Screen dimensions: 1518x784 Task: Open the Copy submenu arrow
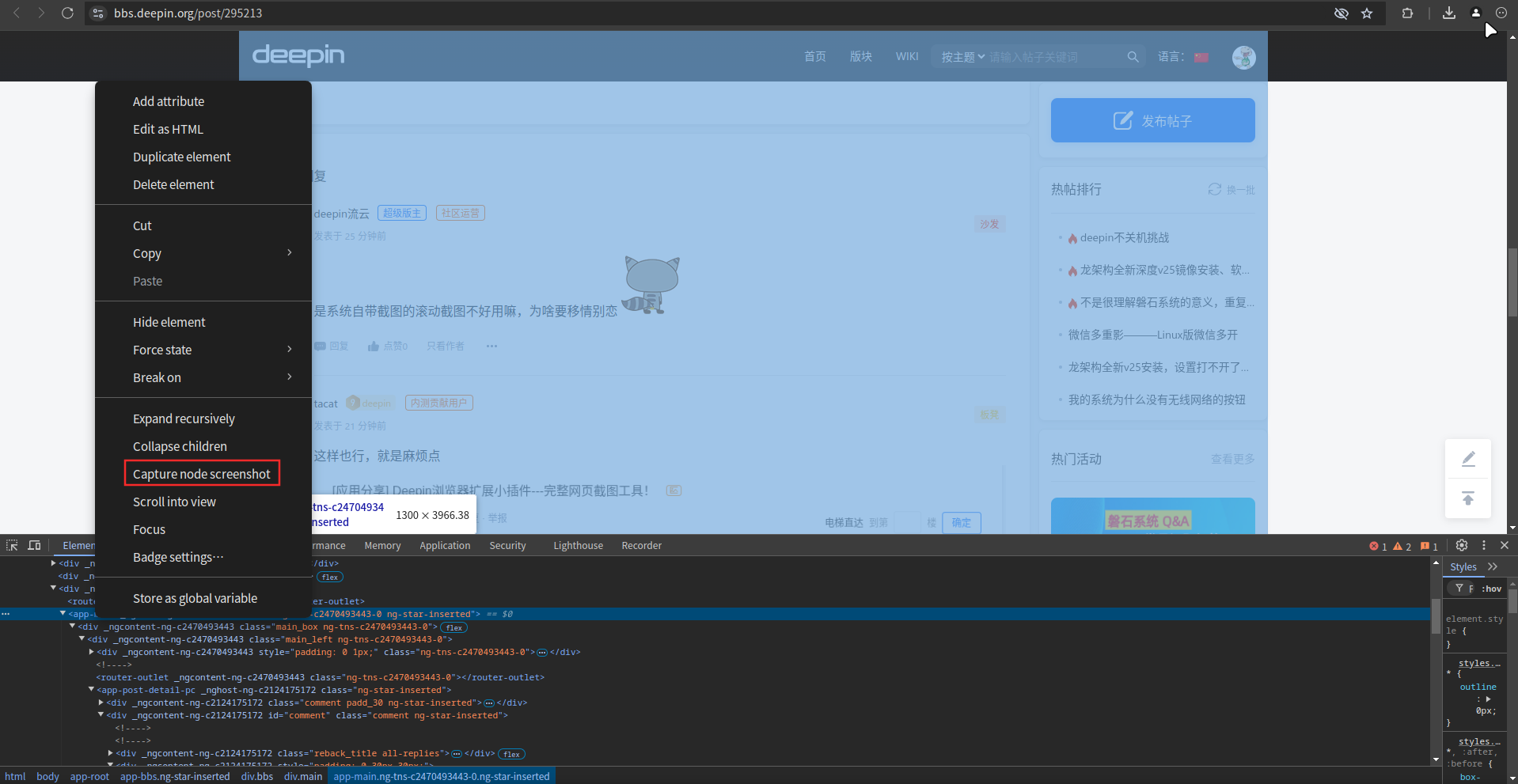tap(290, 253)
